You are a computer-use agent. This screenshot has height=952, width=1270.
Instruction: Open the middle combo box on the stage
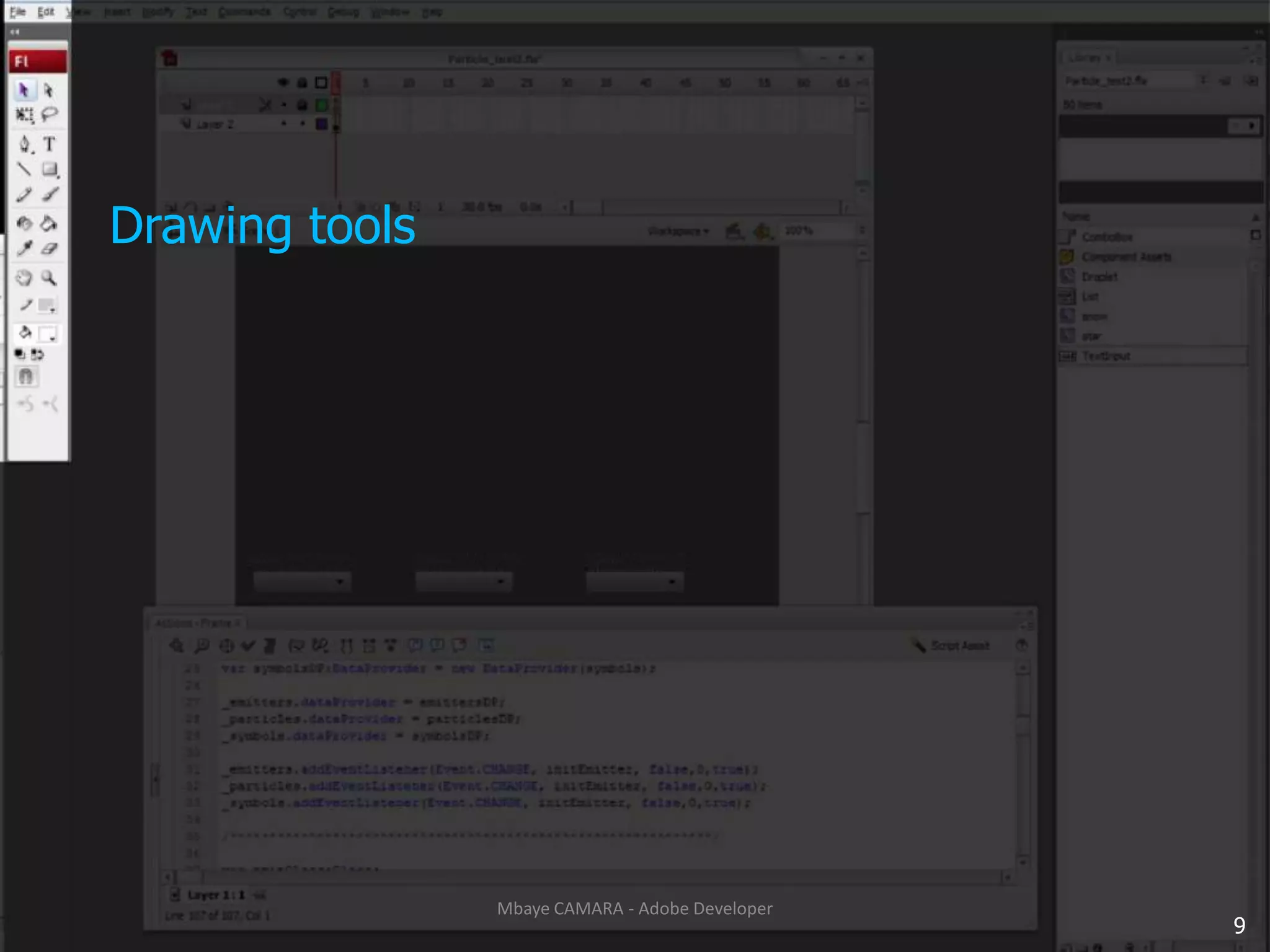pyautogui.click(x=464, y=581)
